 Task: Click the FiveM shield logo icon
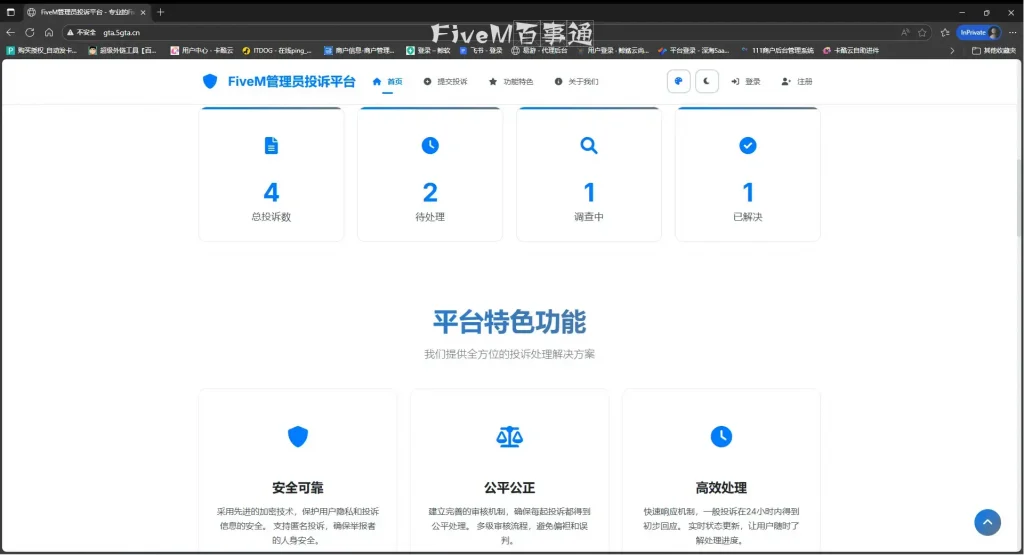click(x=210, y=82)
